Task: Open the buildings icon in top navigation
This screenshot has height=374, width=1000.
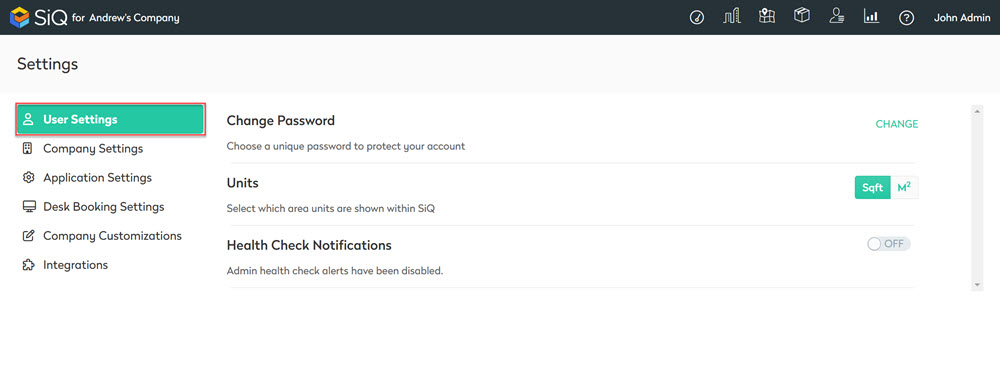Action: coord(732,17)
